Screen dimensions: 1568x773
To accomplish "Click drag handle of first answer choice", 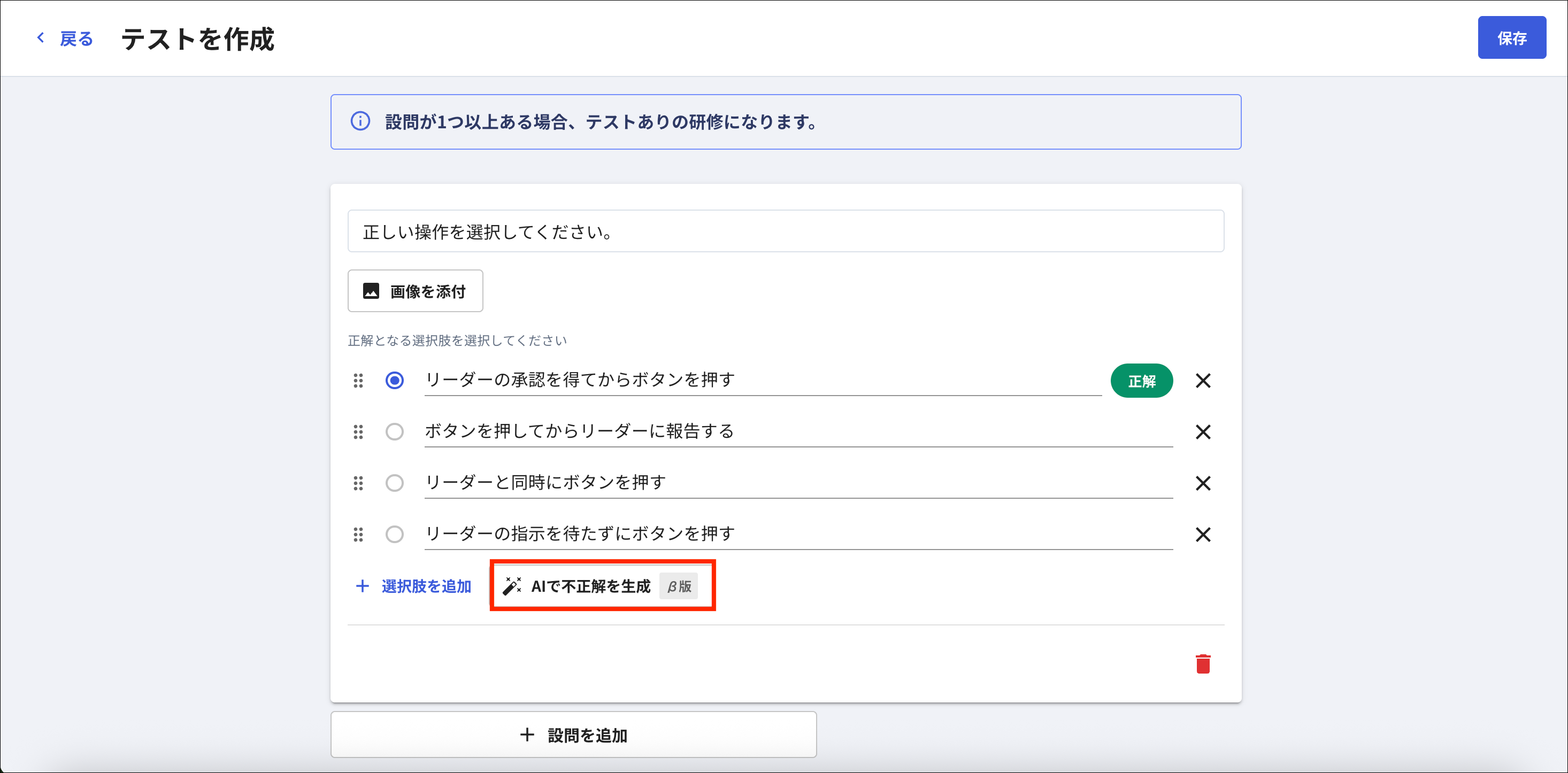I will tap(358, 381).
